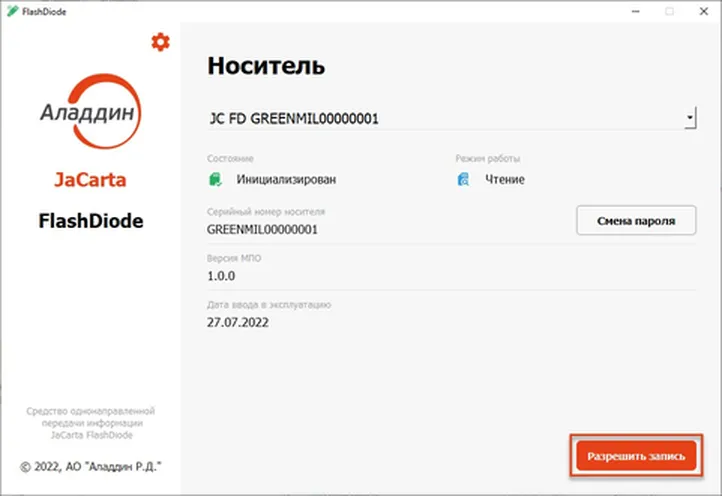Click the FlashDiode label in sidebar

pos(91,221)
